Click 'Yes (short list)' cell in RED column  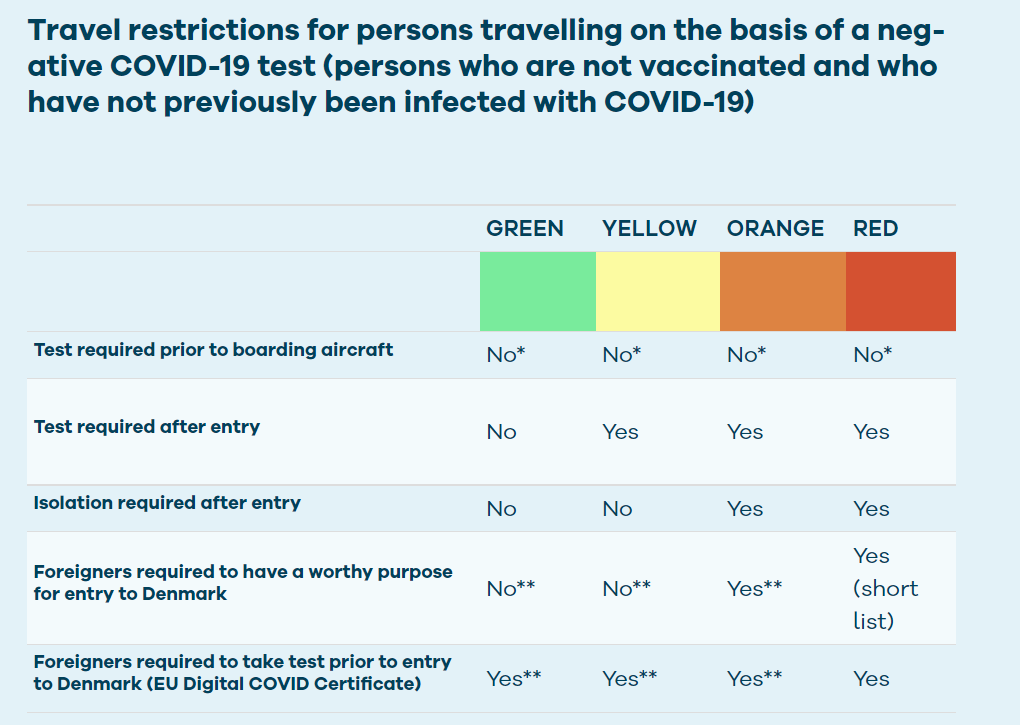(x=885, y=588)
